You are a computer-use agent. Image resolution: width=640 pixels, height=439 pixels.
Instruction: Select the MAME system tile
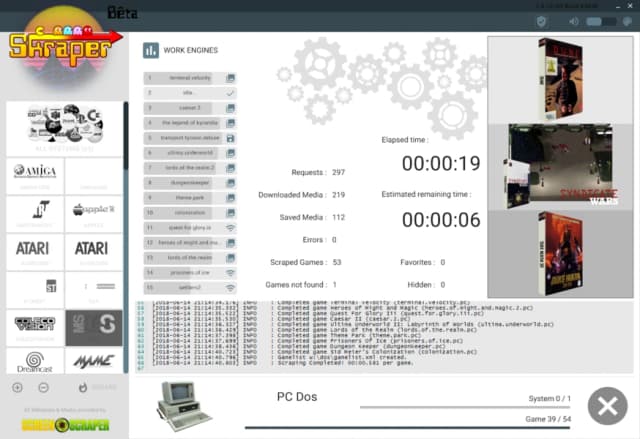coord(93,361)
